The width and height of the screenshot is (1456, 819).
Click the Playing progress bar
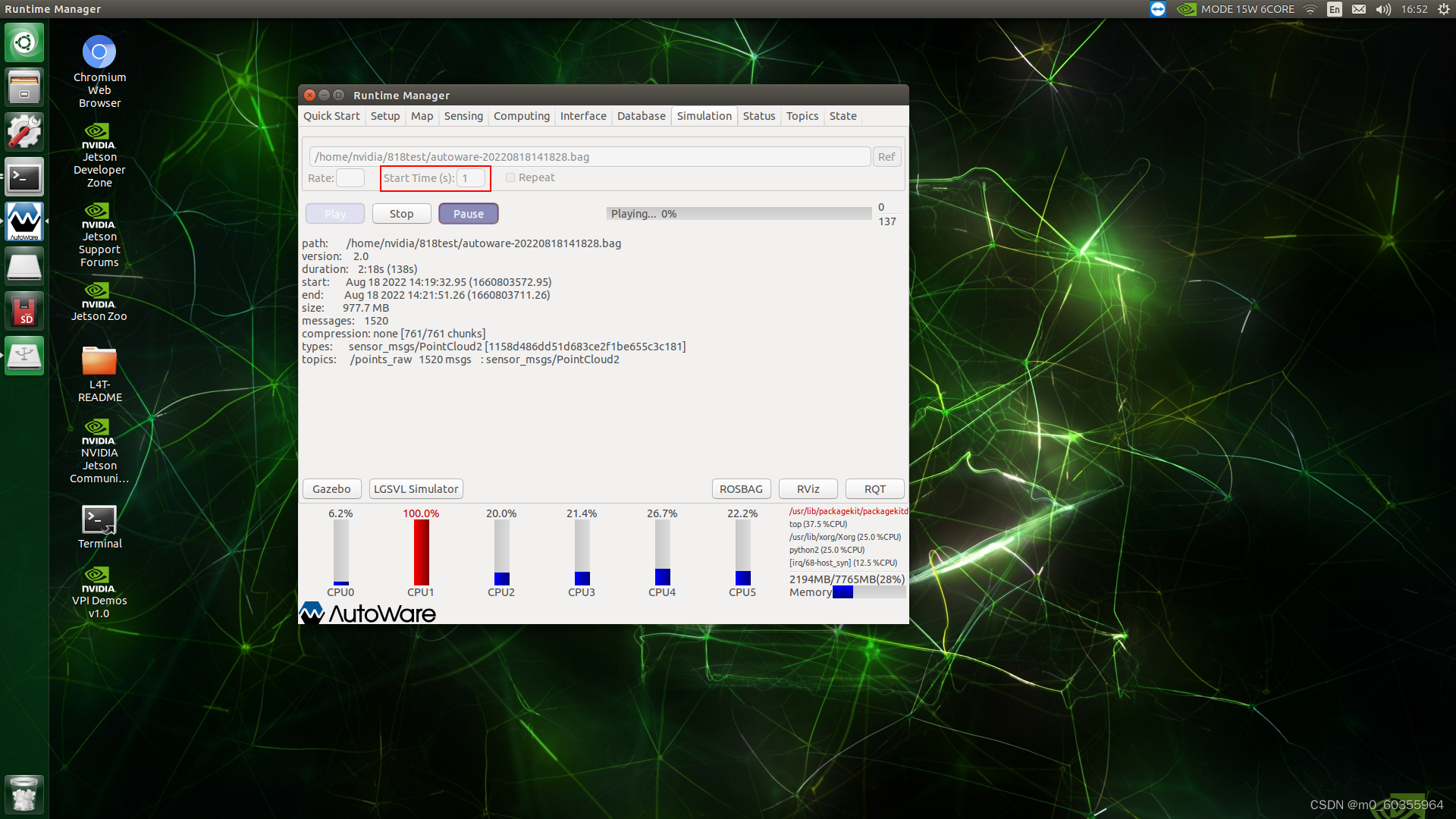click(x=739, y=214)
